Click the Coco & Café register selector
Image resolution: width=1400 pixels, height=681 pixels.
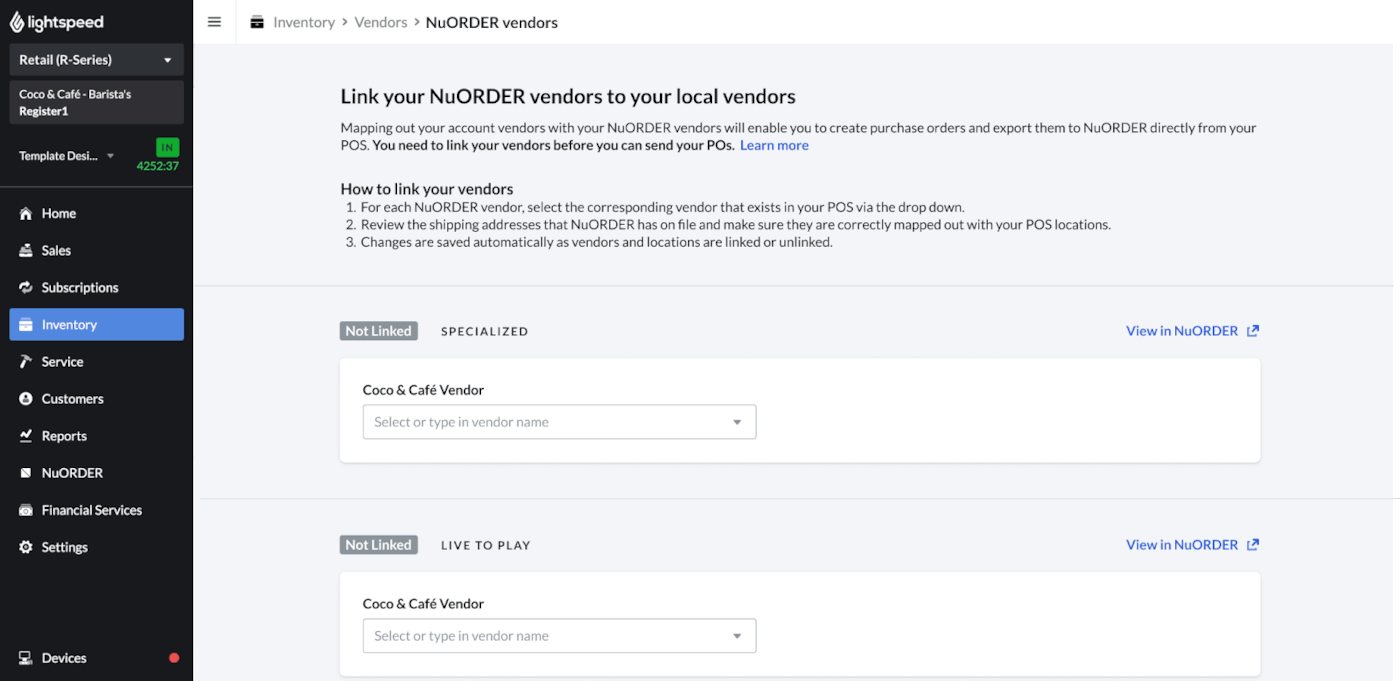tap(96, 102)
